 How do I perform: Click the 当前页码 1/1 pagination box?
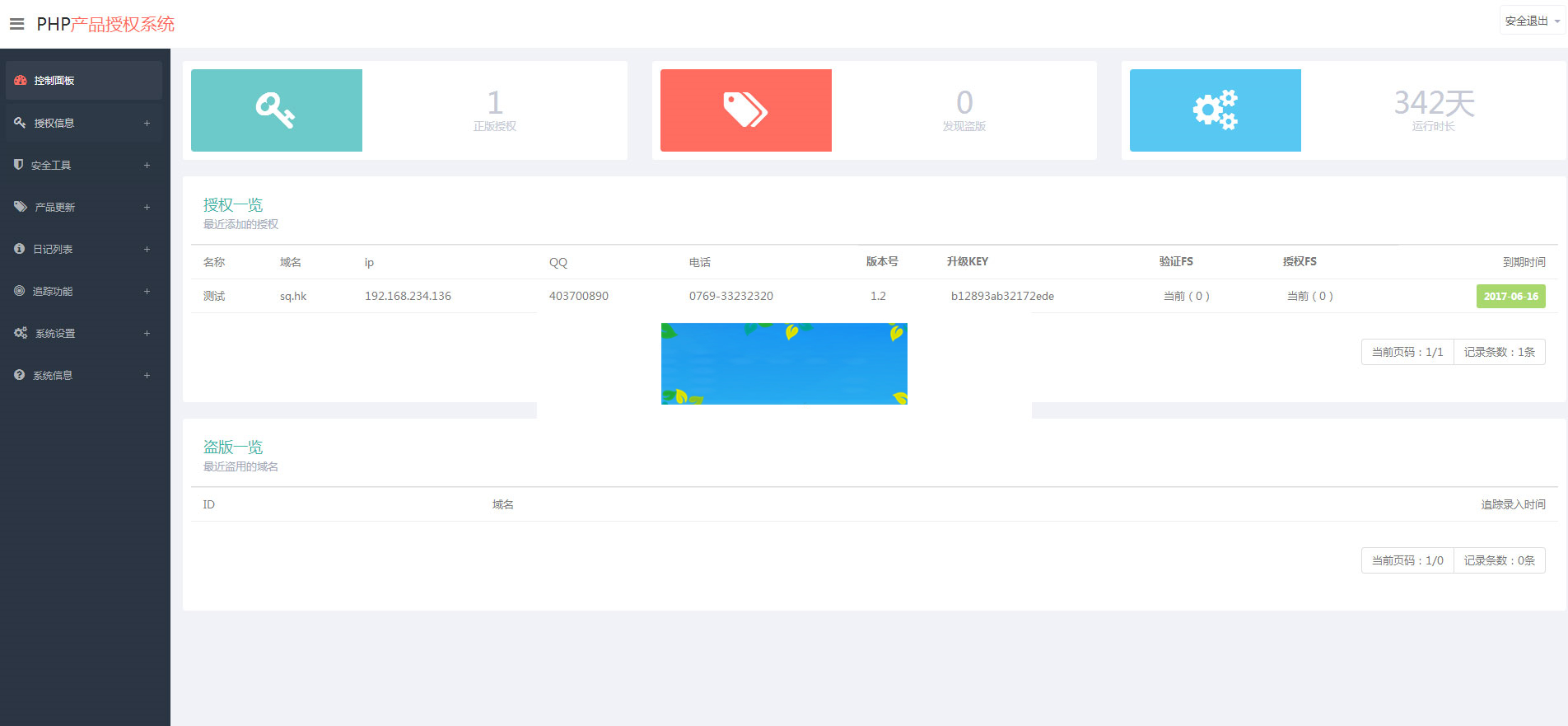[1407, 352]
